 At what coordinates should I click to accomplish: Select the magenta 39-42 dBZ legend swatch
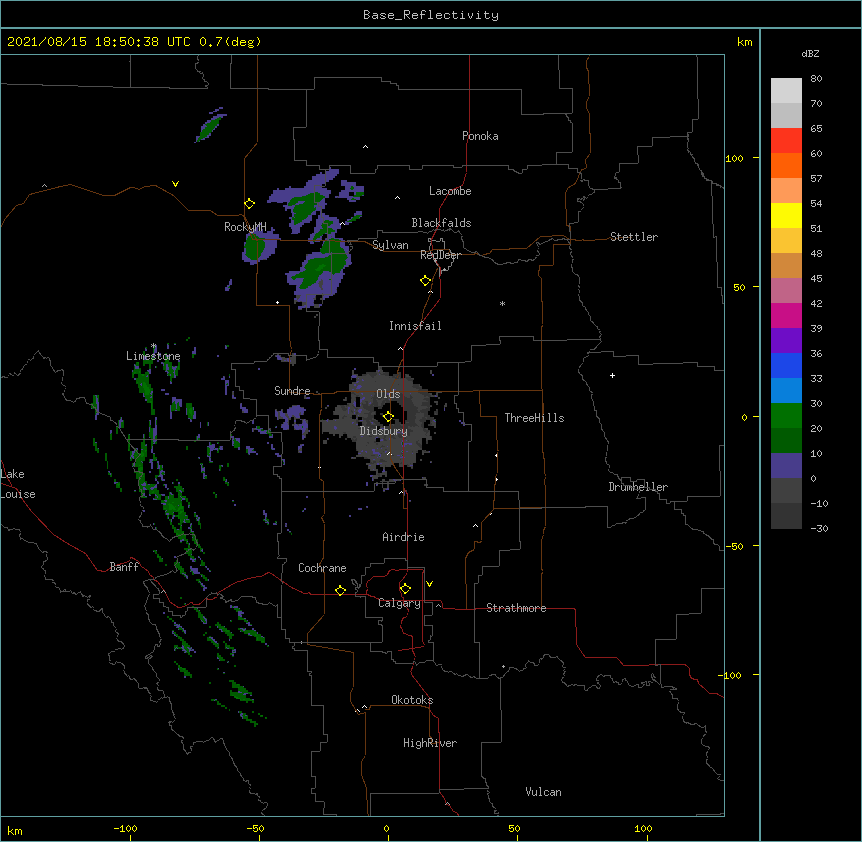786,316
